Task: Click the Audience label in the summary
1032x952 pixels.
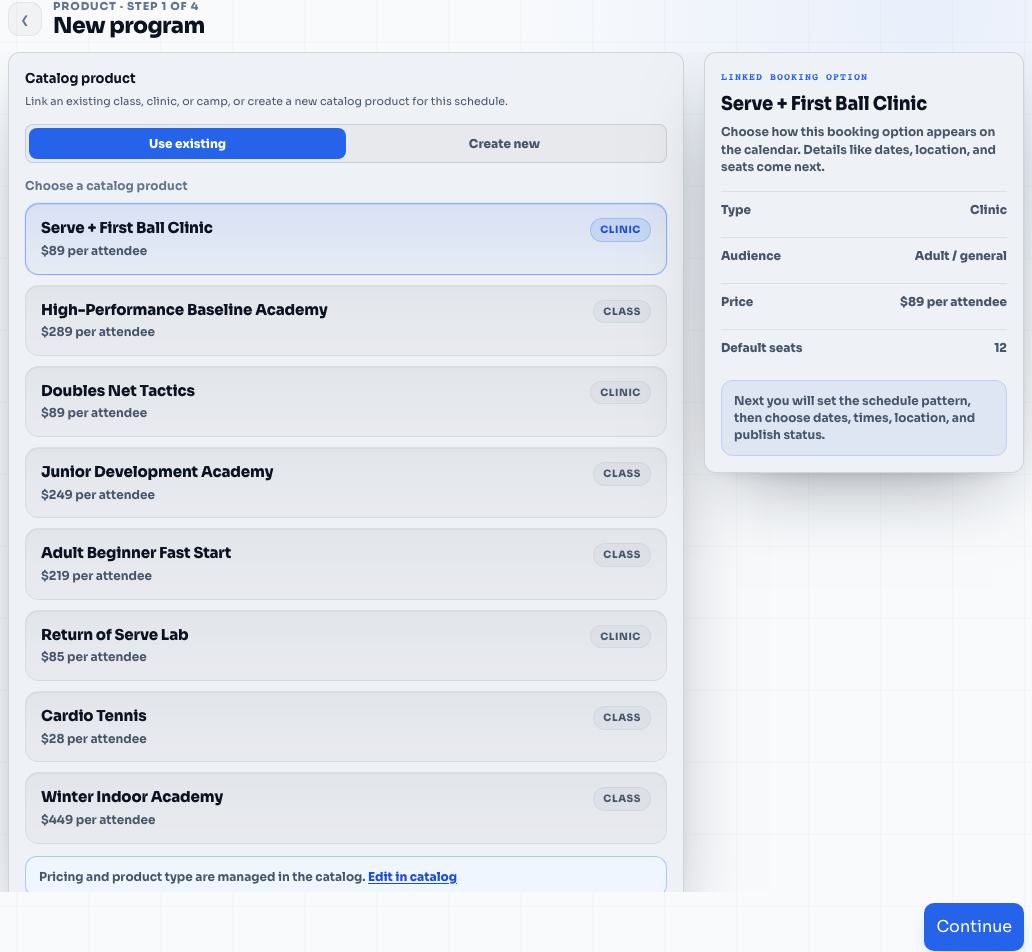Action: [x=750, y=255]
